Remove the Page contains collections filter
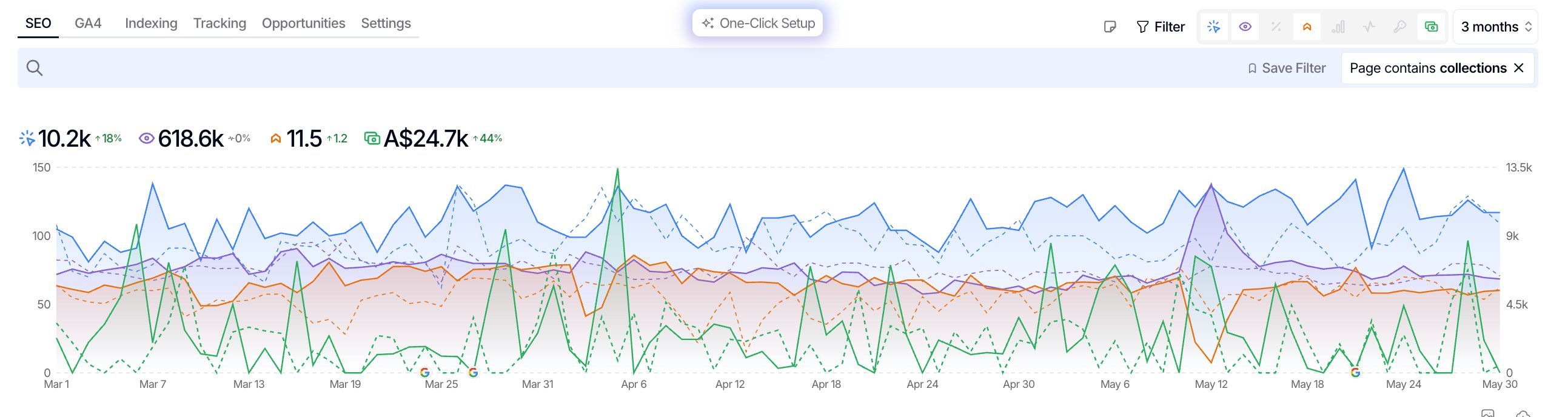 coord(1519,68)
